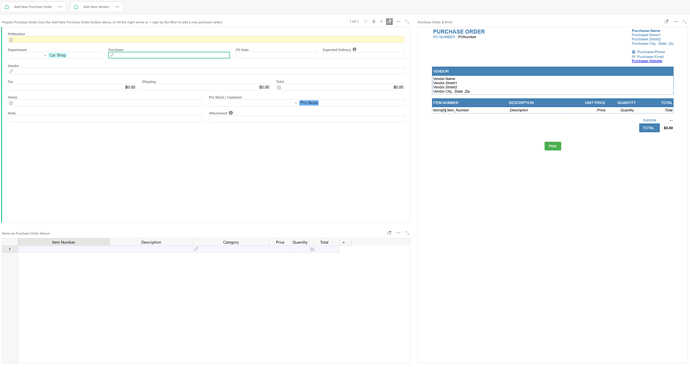The image size is (690, 367).
Task: Open the sort and filter icon of Items table
Action: point(389,233)
